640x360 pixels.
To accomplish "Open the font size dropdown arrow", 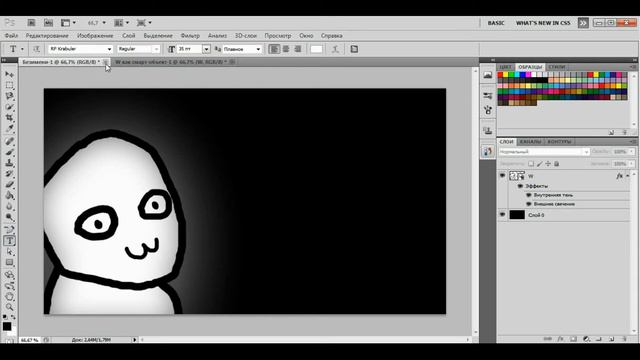I will tap(206, 49).
